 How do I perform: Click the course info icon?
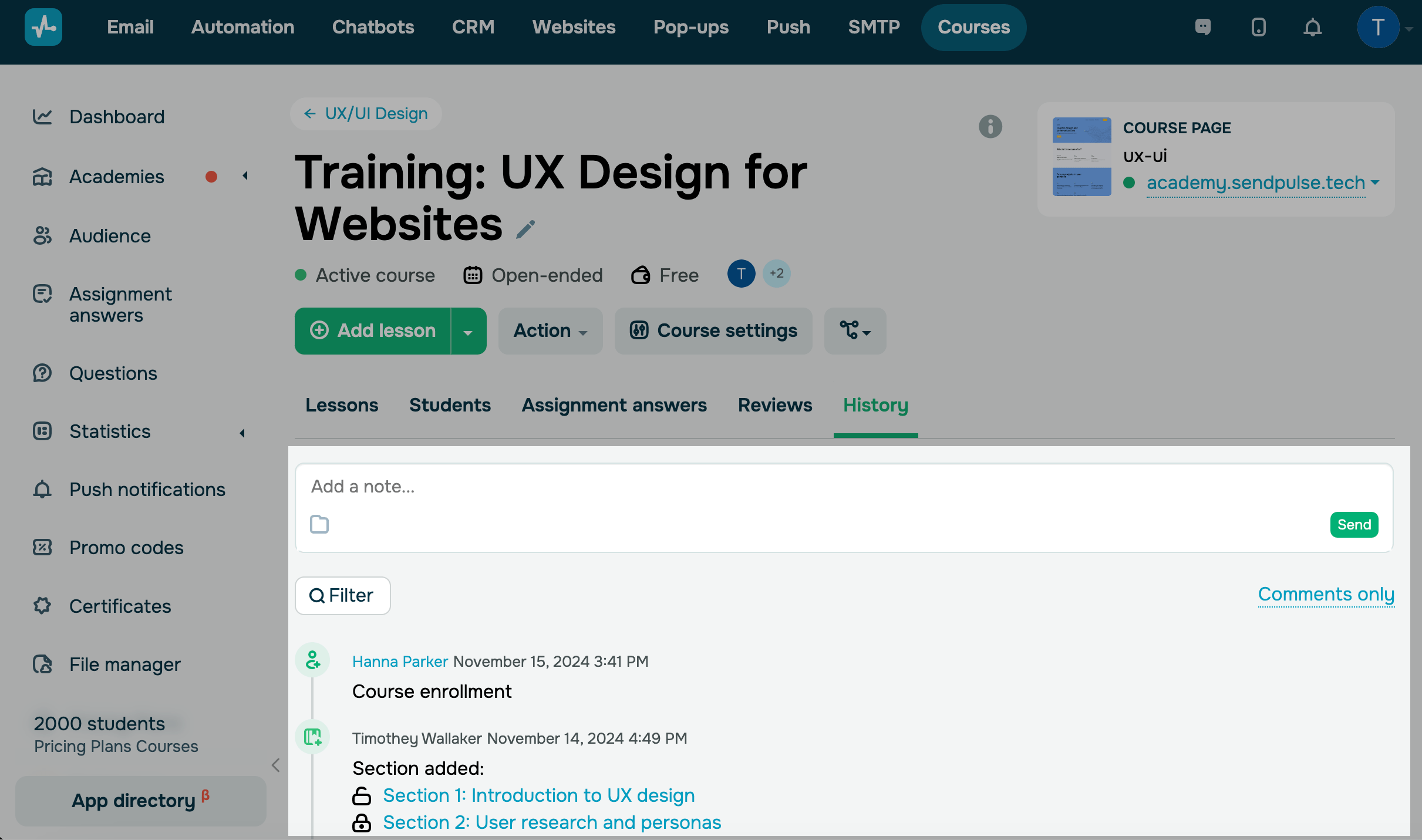click(990, 126)
